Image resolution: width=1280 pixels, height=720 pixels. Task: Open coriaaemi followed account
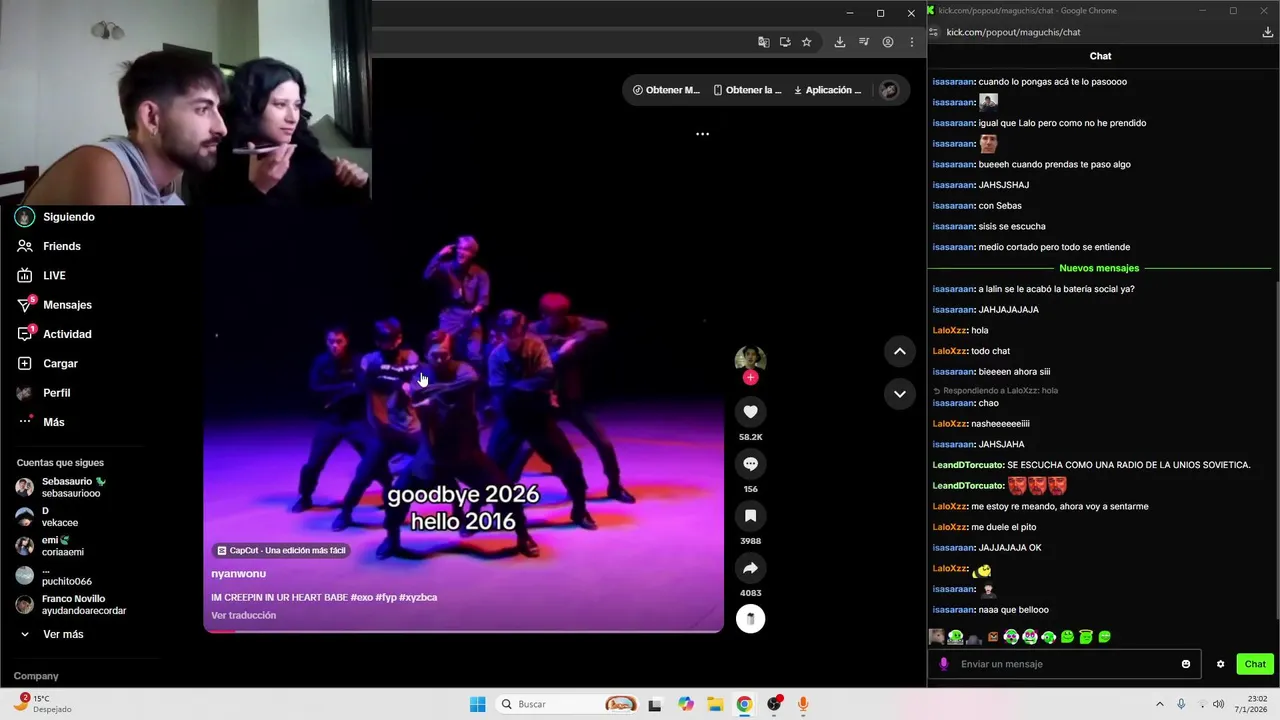62,546
